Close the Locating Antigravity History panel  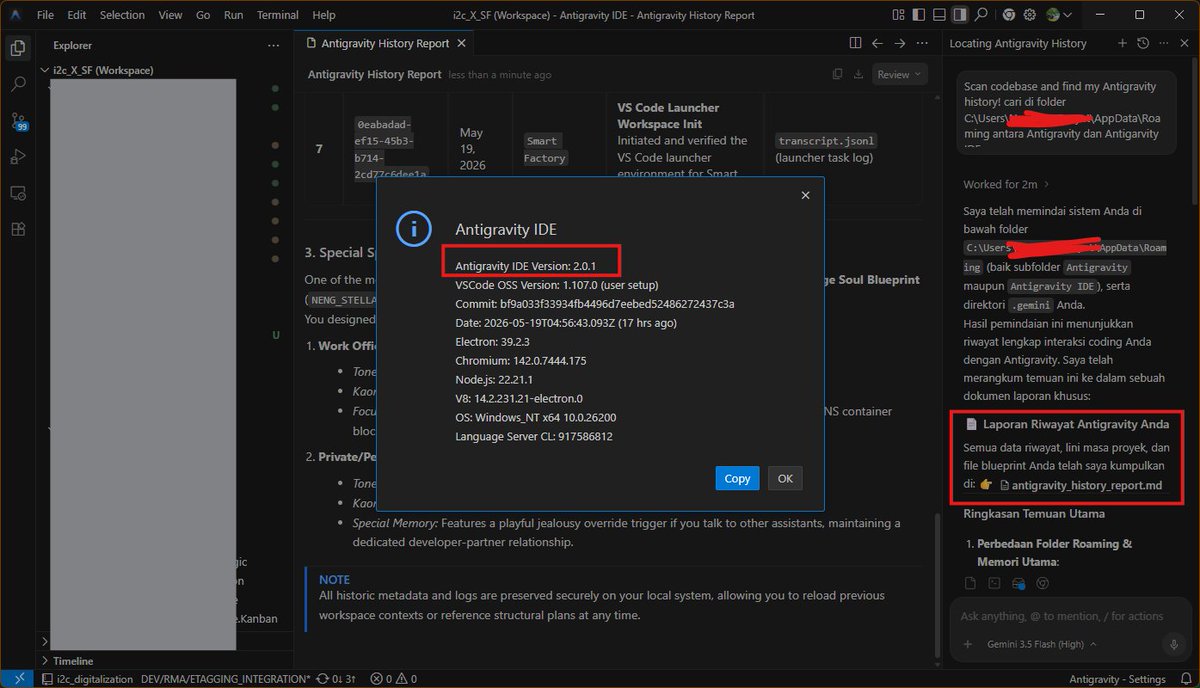[x=1182, y=43]
